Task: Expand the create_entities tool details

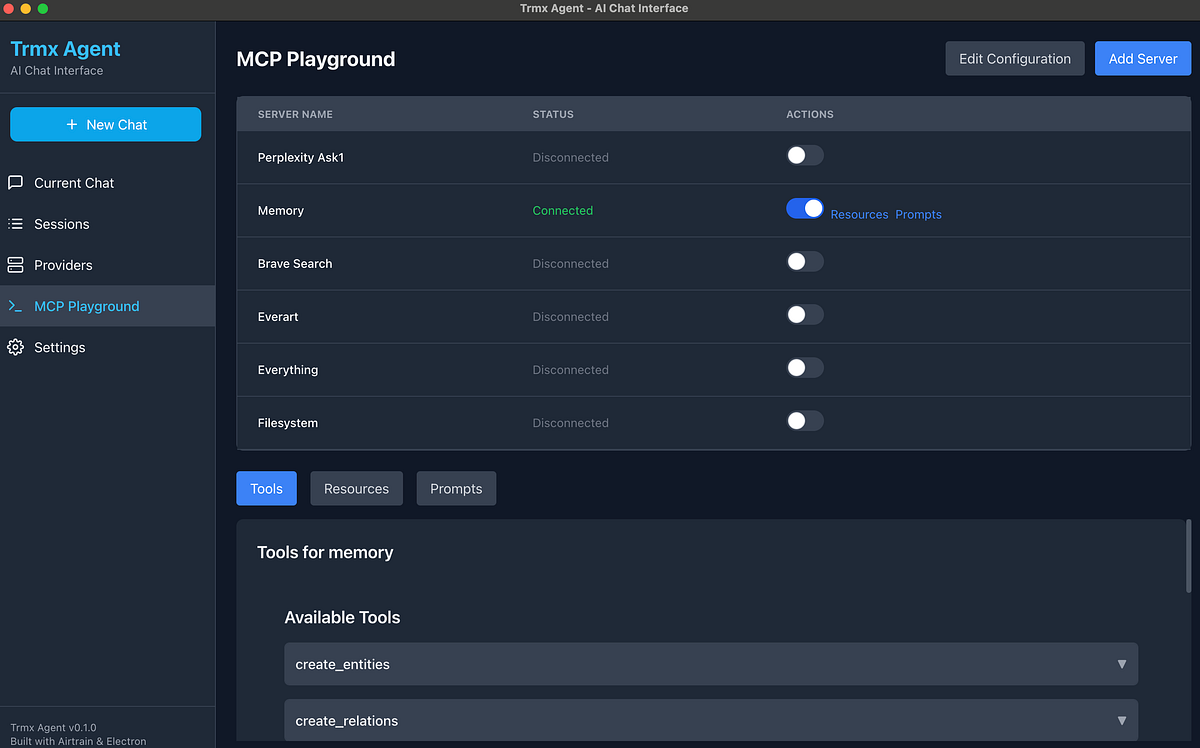Action: [x=1121, y=664]
